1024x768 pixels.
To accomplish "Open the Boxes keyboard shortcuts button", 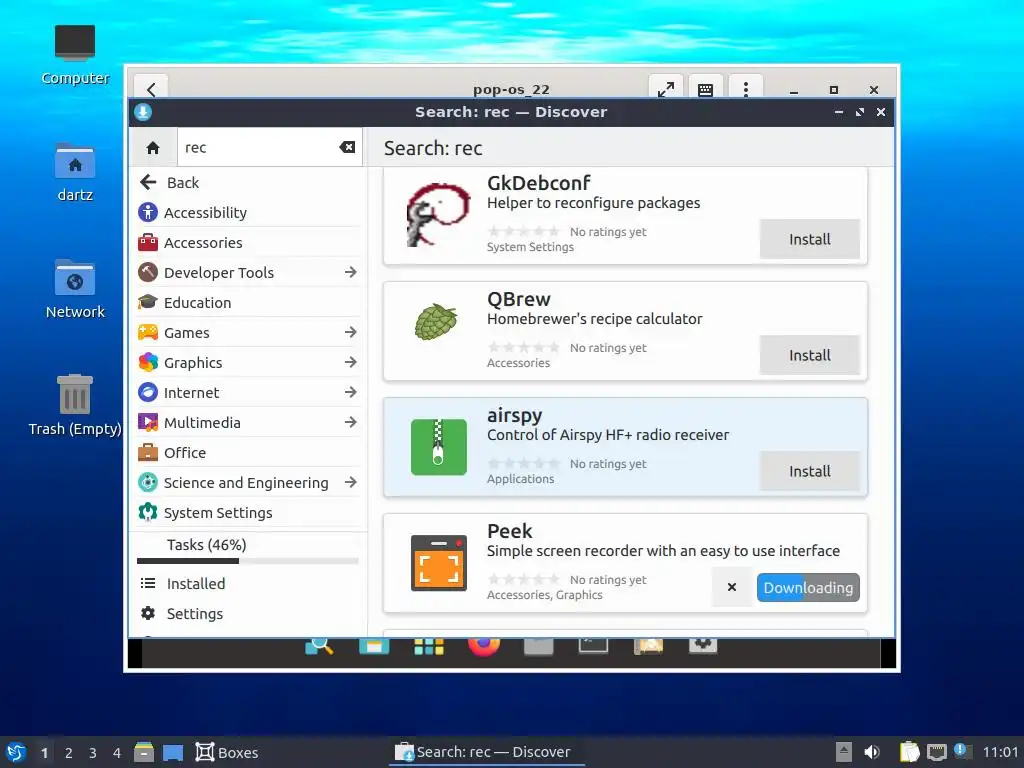I will pyautogui.click(x=705, y=89).
